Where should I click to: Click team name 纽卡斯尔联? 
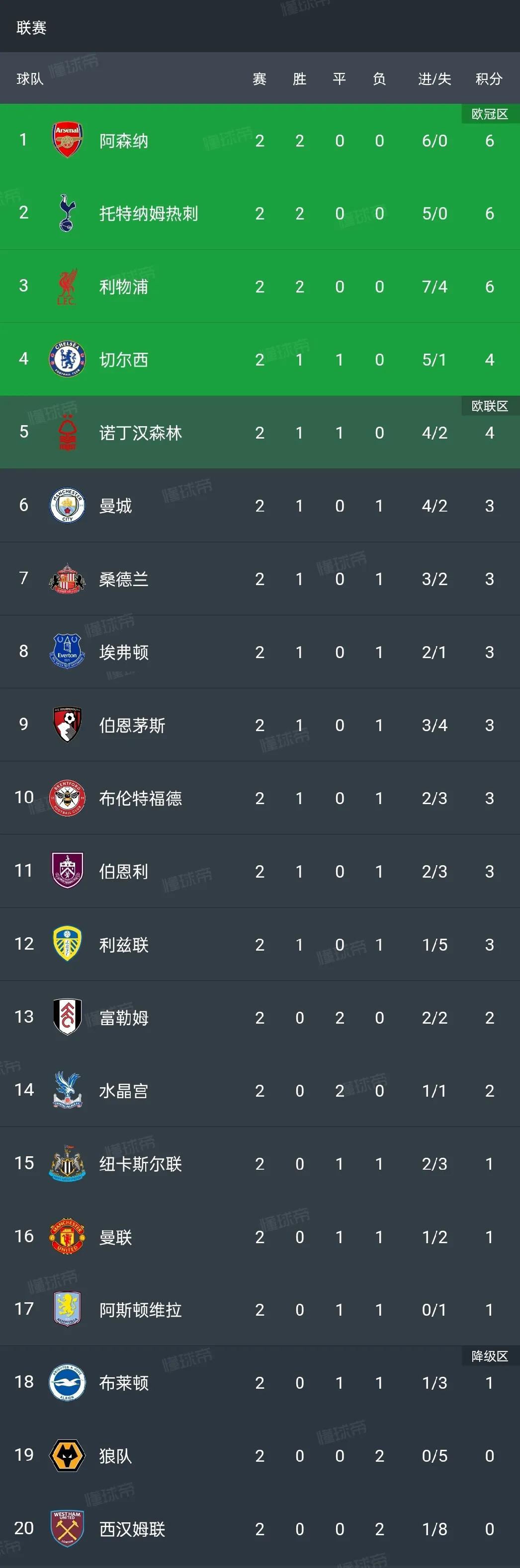click(140, 1164)
